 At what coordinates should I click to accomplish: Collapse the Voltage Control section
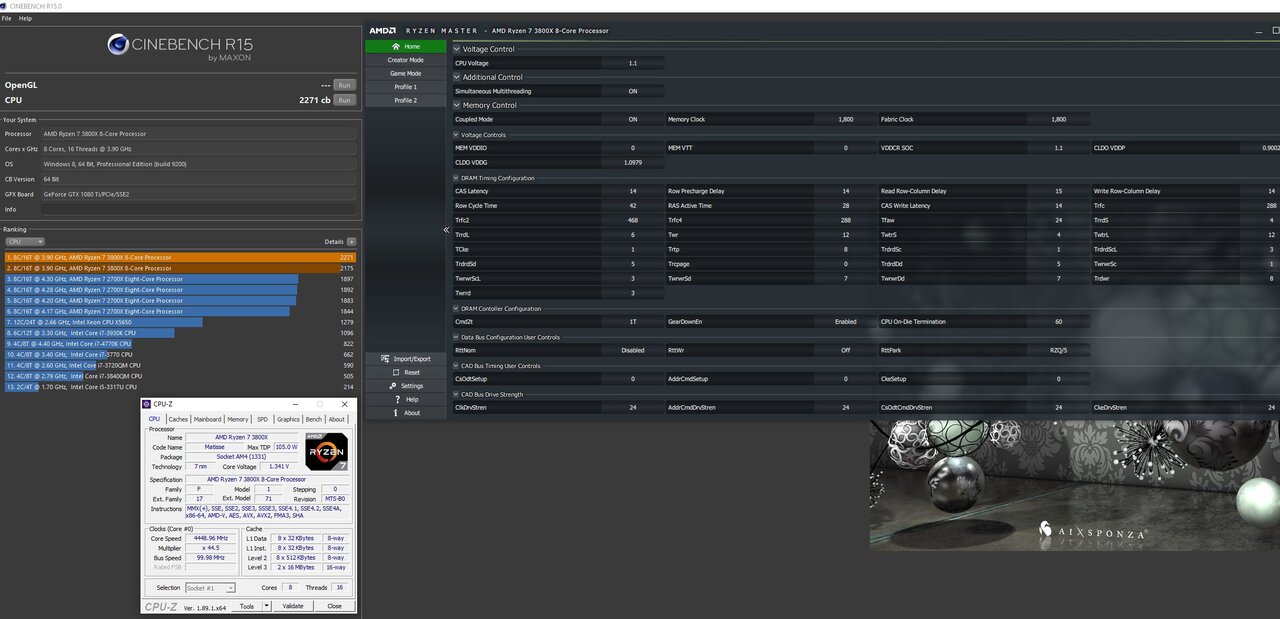457,49
